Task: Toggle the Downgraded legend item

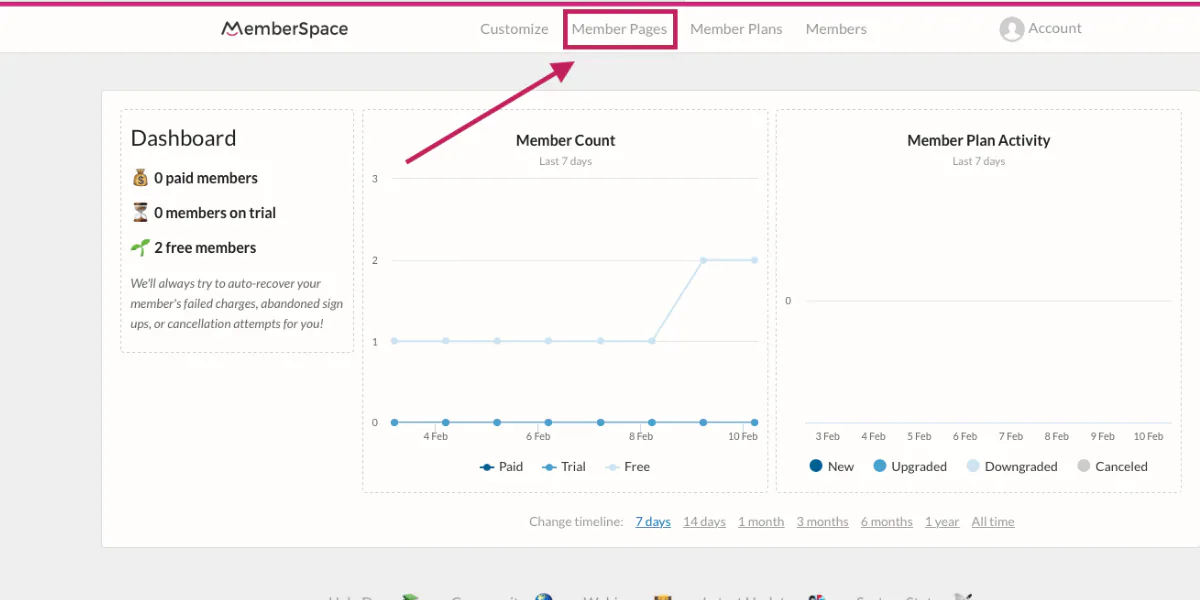Action: (x=1012, y=466)
